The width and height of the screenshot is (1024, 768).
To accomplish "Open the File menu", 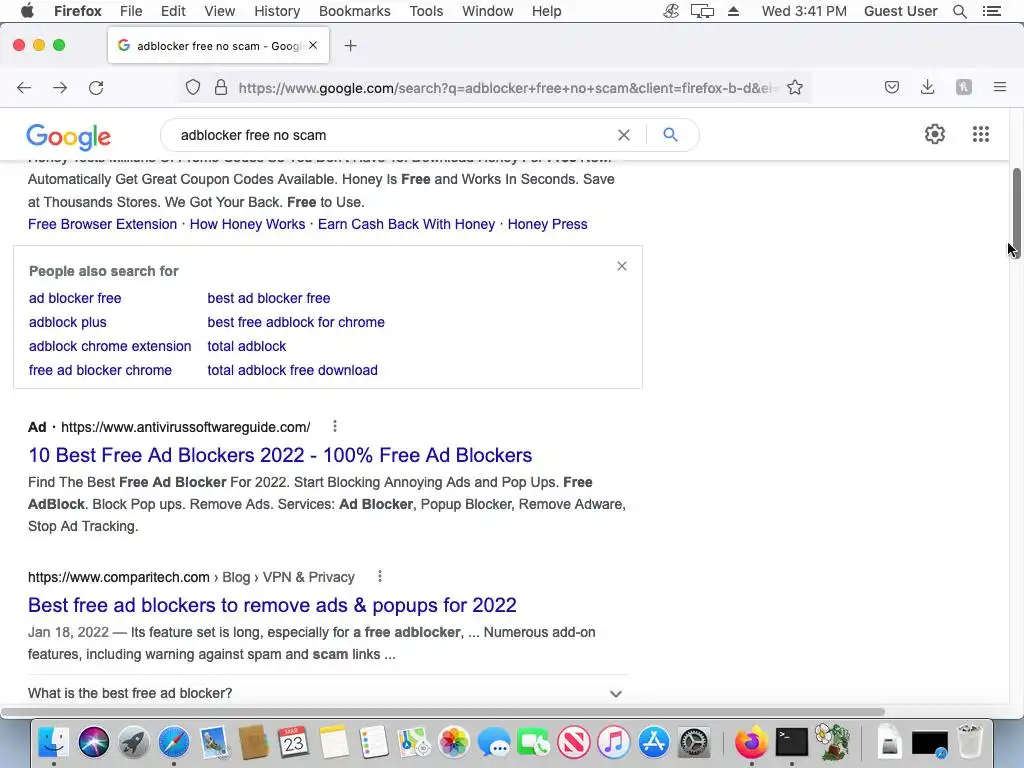I will pyautogui.click(x=131, y=11).
